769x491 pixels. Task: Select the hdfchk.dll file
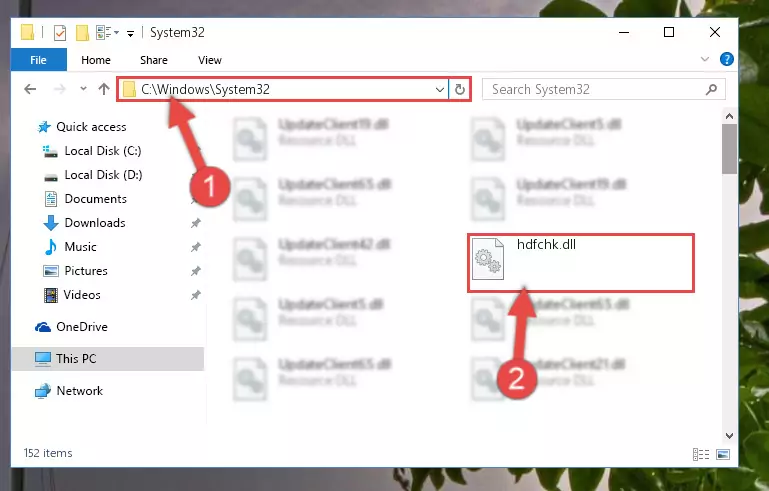coord(581,263)
